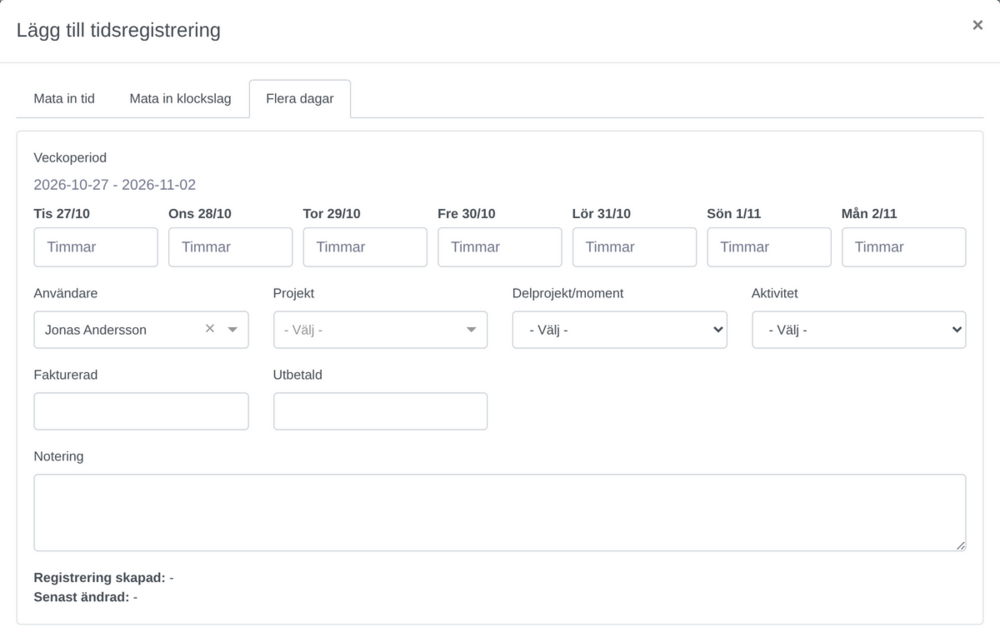Click the Lör 31/10 day label
Image resolution: width=1000 pixels, height=632 pixels.
pos(601,214)
